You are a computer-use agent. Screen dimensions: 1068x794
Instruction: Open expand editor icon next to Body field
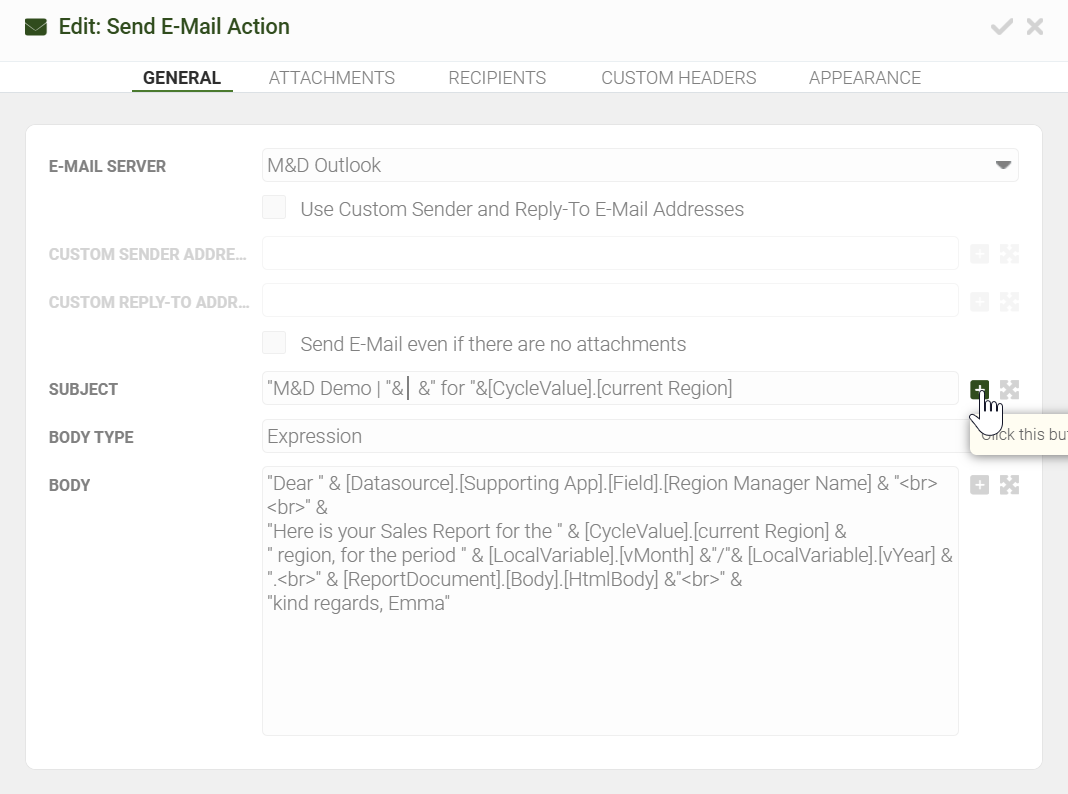pyautogui.click(x=1009, y=485)
